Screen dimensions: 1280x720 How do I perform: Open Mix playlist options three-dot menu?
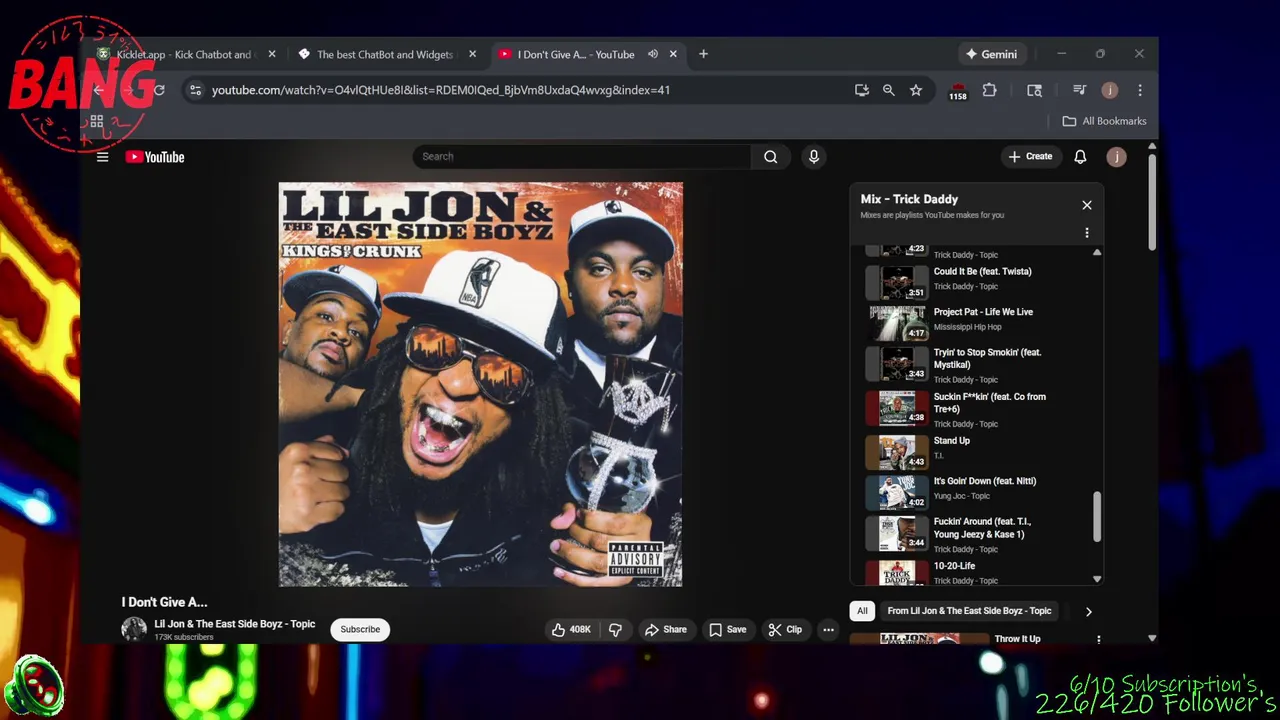[x=1087, y=233]
